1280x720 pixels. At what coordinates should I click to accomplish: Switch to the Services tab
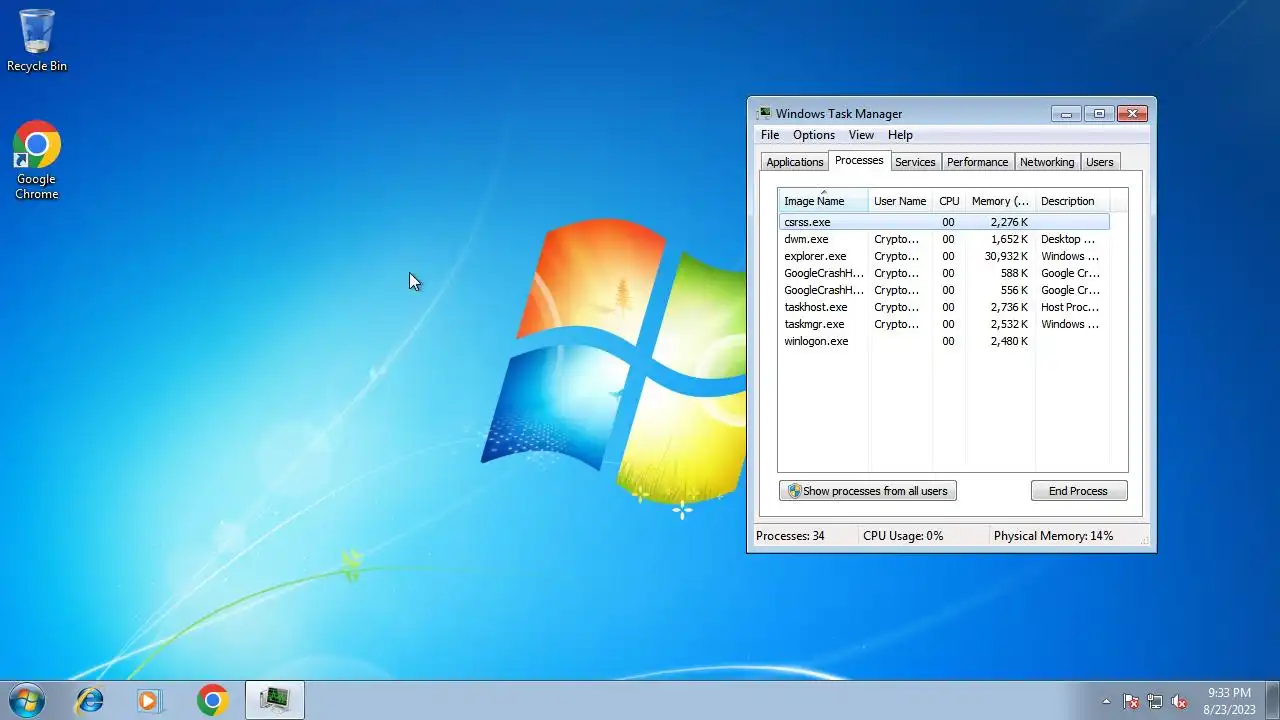tap(915, 162)
